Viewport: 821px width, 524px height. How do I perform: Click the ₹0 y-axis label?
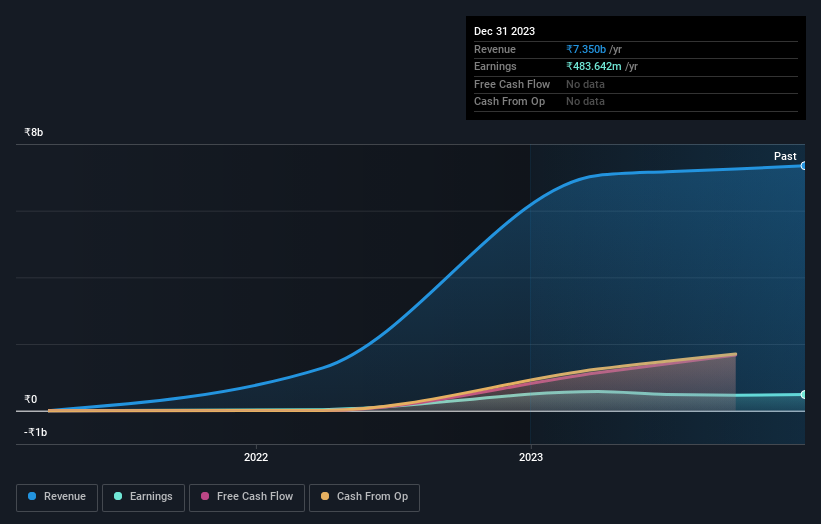coord(31,399)
